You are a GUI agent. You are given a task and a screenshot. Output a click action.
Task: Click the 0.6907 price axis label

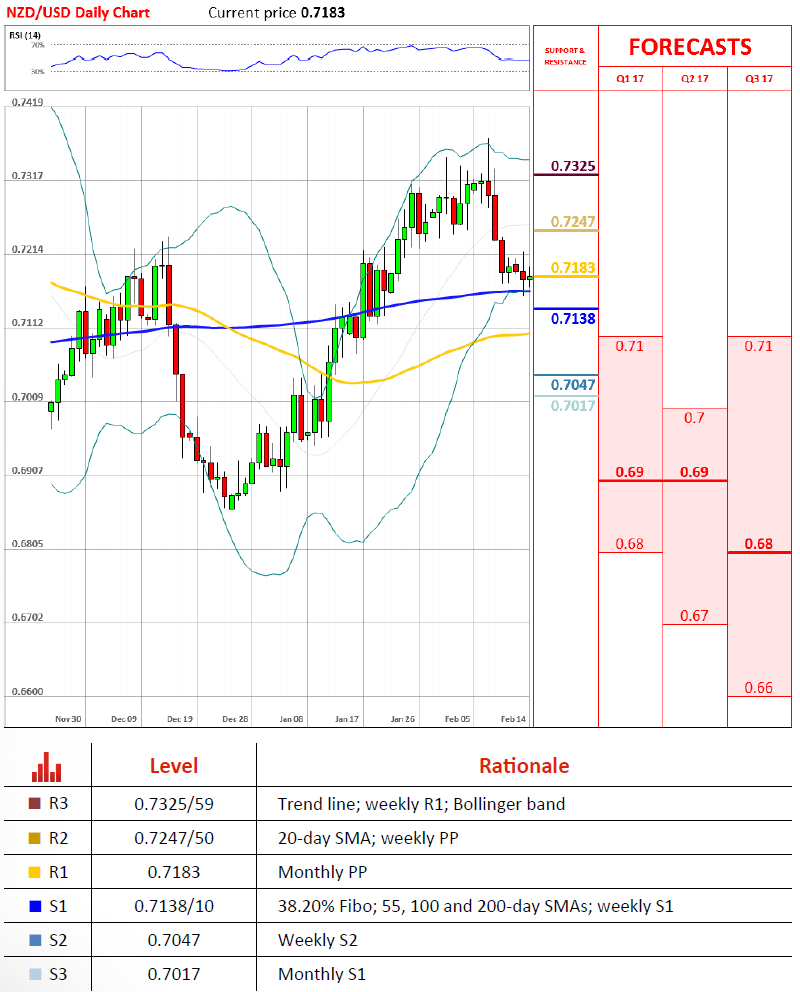[28, 470]
